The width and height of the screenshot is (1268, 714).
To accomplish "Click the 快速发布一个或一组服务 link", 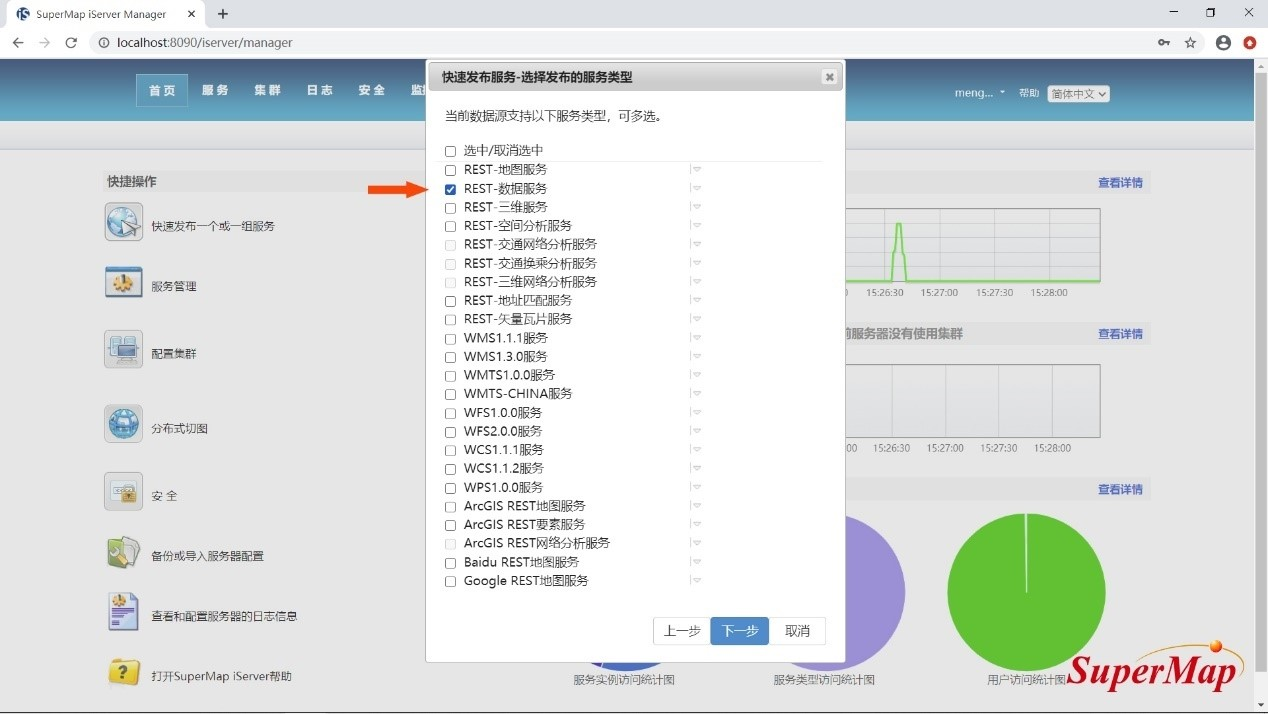I will (x=213, y=226).
